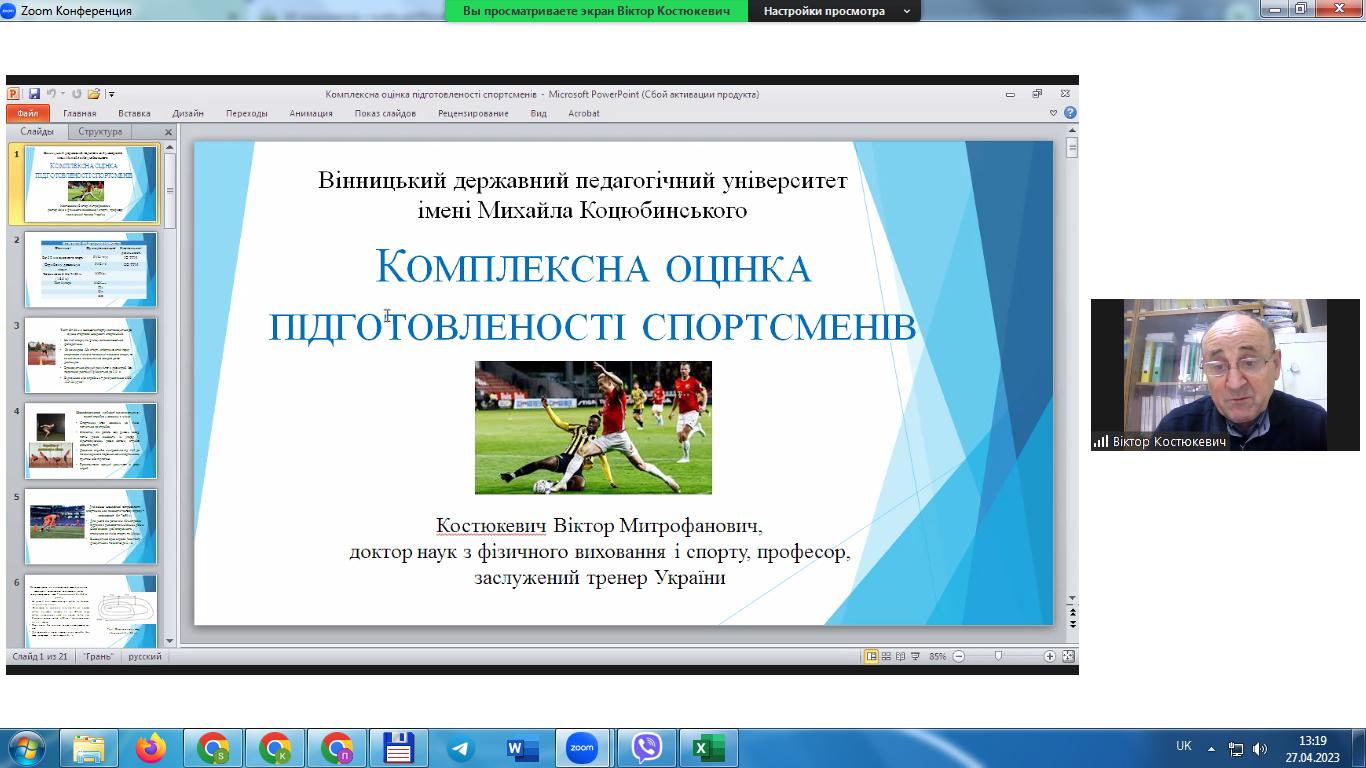
Task: Start Slide Show from status bar icon
Action: coord(914,656)
